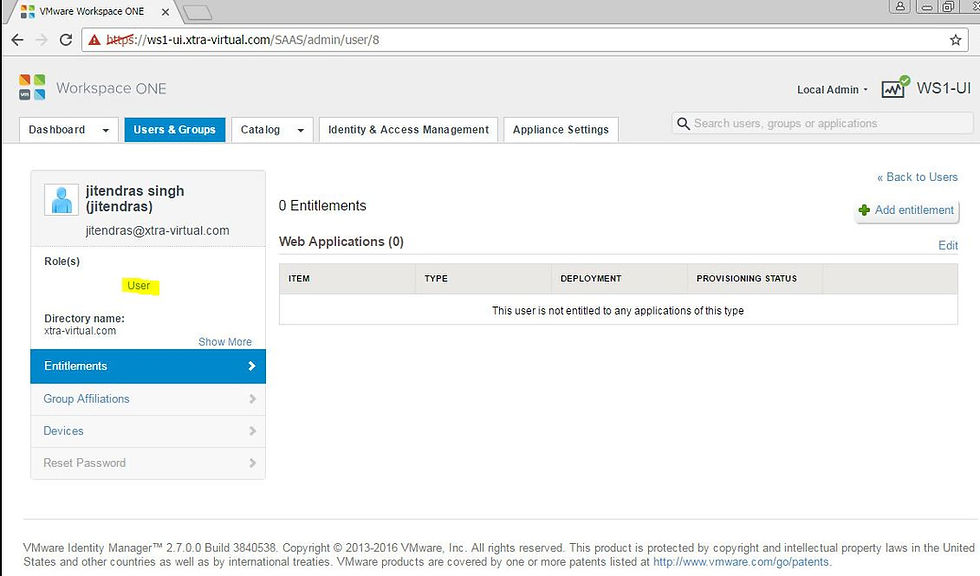Click the Back to Users link
The image size is (980, 576).
917,177
